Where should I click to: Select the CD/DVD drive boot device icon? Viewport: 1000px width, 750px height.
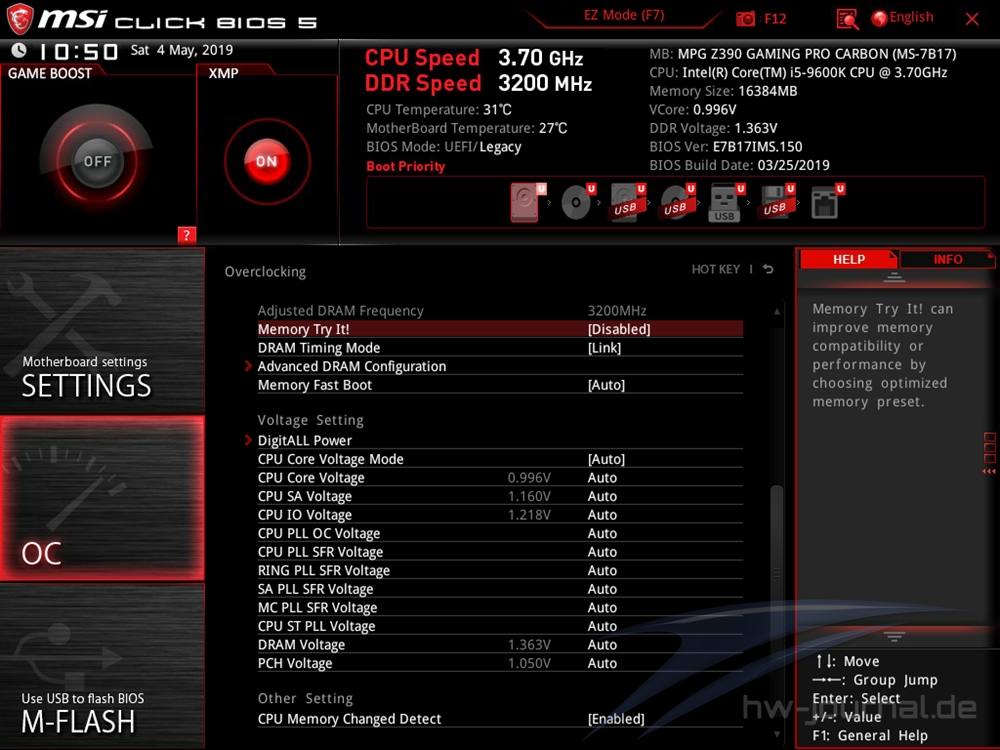[x=576, y=203]
